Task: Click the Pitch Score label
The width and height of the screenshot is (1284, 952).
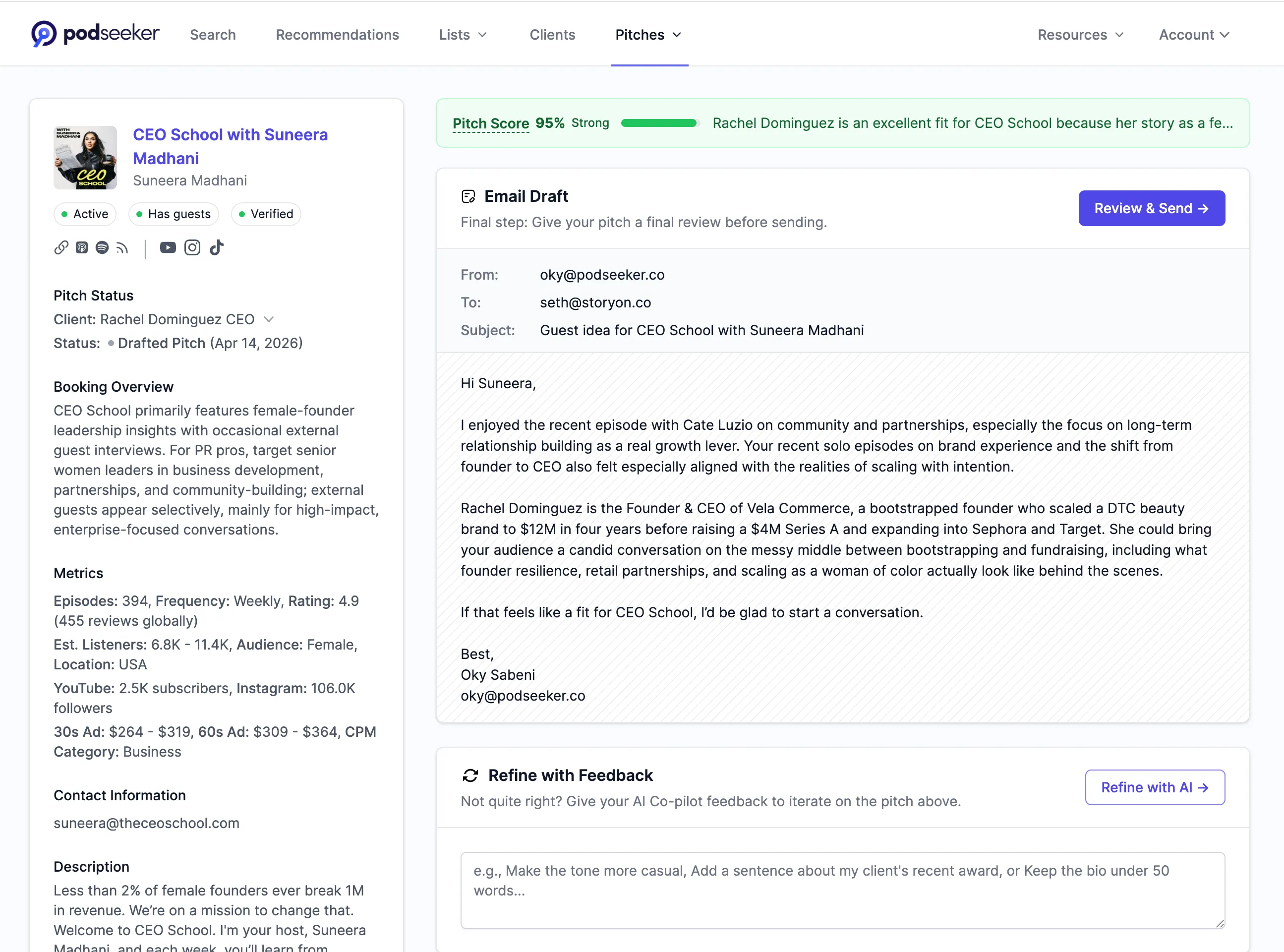Action: 491,123
